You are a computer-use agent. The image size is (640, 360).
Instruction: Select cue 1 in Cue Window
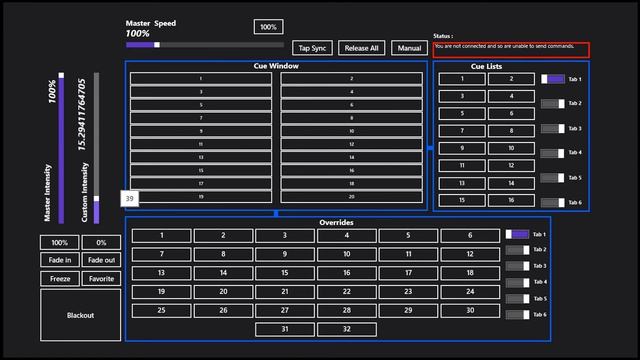201,78
